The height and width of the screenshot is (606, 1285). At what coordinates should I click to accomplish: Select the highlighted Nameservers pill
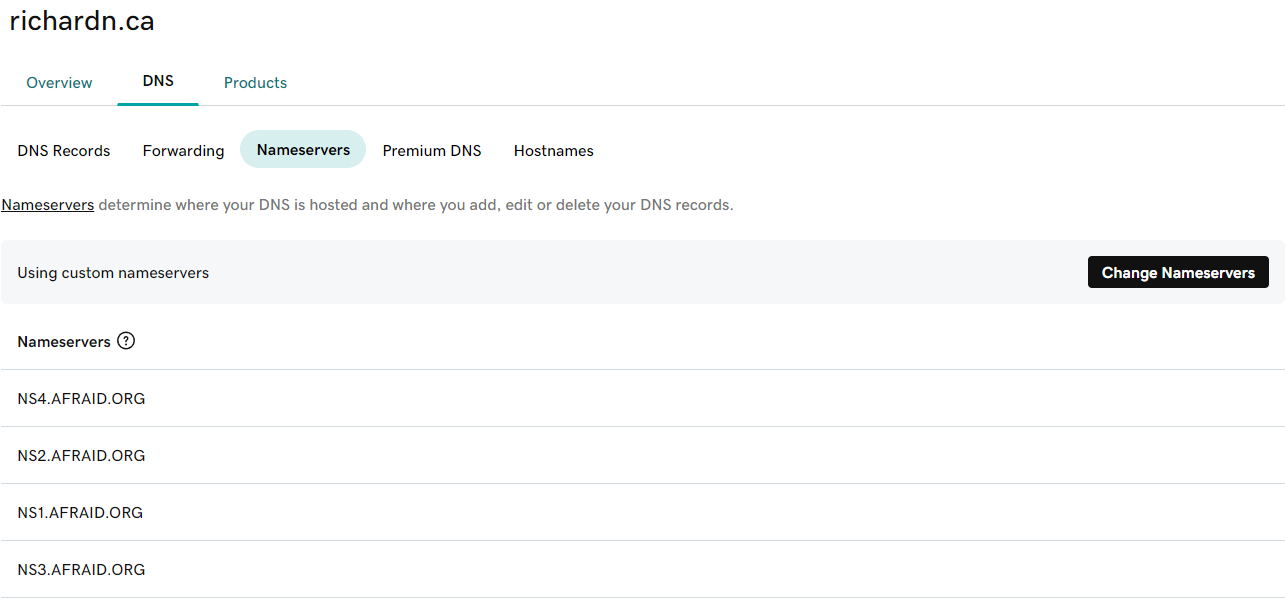click(x=303, y=150)
